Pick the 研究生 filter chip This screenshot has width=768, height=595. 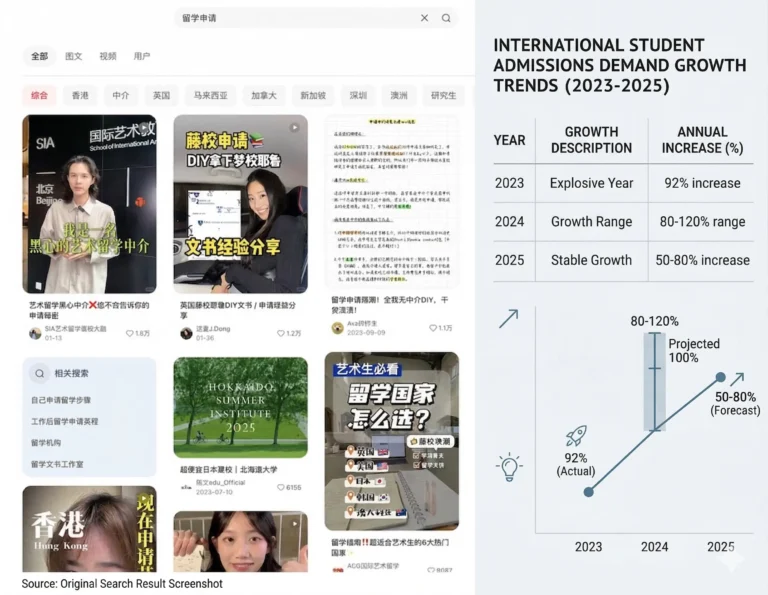tap(444, 95)
